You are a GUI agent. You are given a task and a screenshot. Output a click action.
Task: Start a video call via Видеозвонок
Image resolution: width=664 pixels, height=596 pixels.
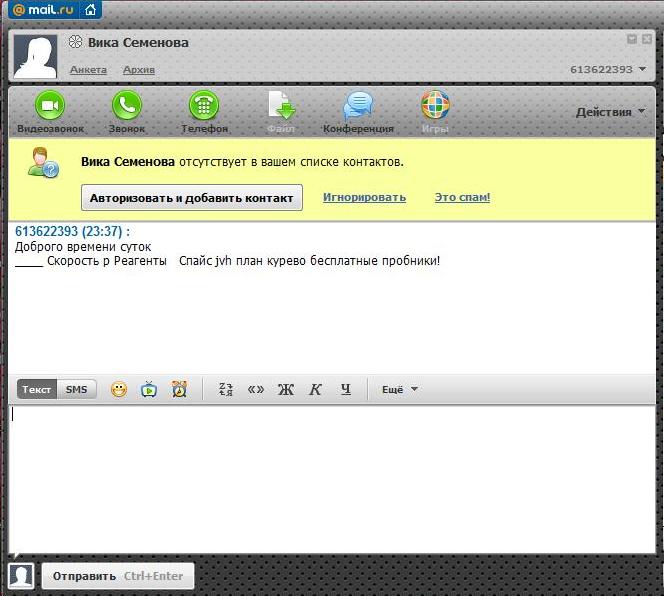point(50,106)
